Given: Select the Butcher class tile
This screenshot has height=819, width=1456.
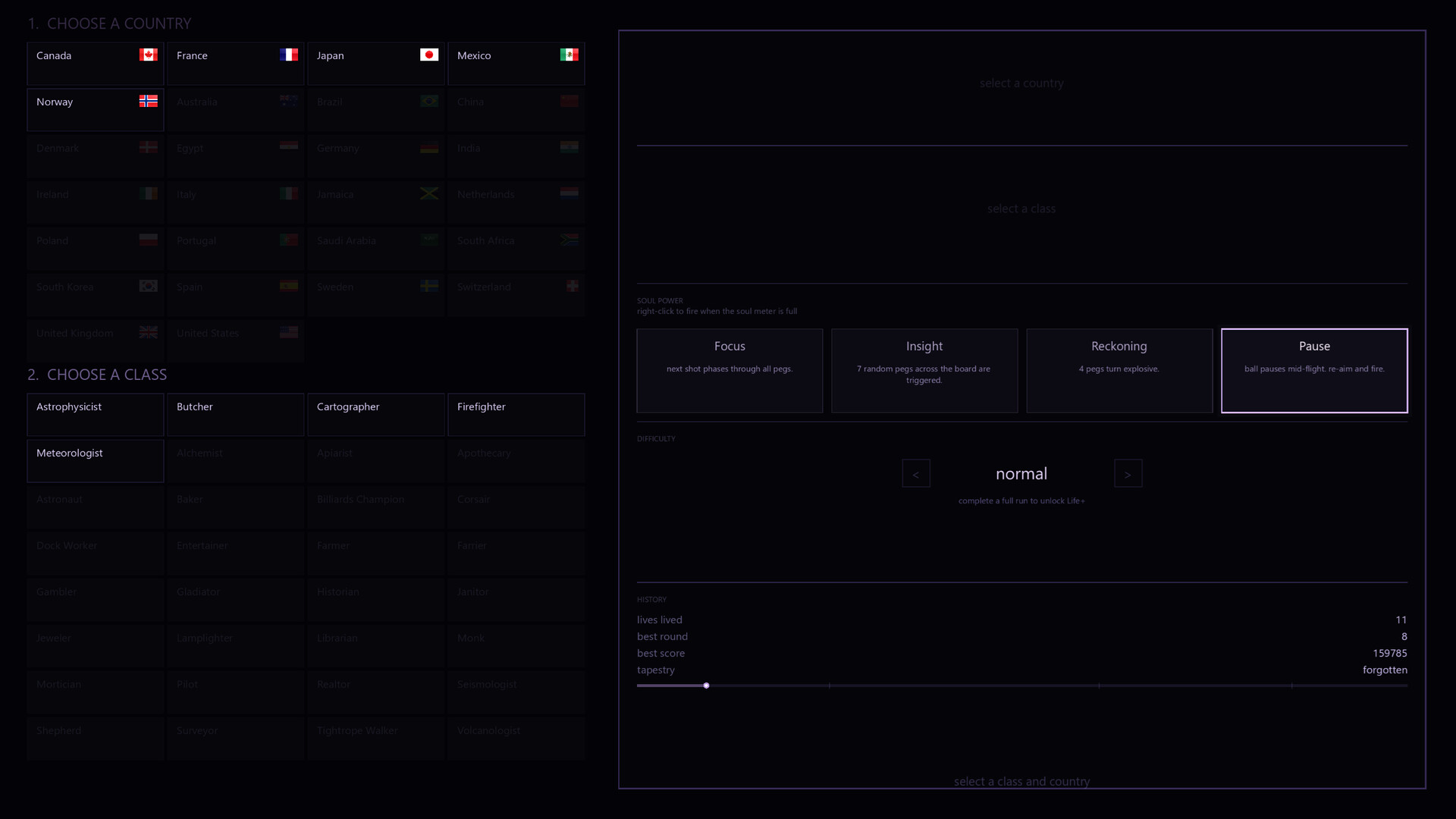Looking at the screenshot, I should [x=236, y=415].
